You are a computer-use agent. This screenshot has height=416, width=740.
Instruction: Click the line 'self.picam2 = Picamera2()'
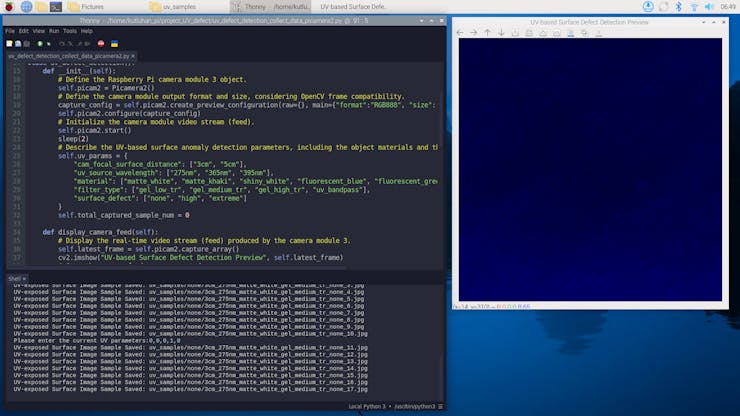click(x=106, y=88)
